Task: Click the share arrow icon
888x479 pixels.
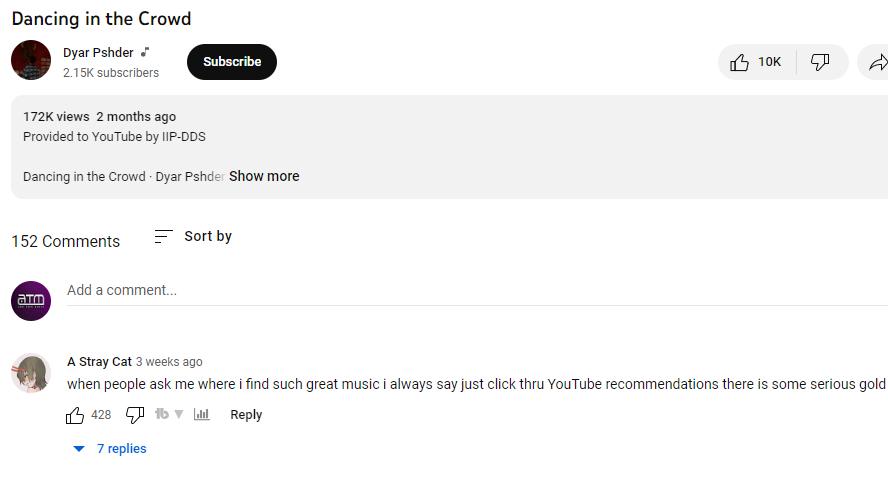Action: pyautogui.click(x=877, y=62)
